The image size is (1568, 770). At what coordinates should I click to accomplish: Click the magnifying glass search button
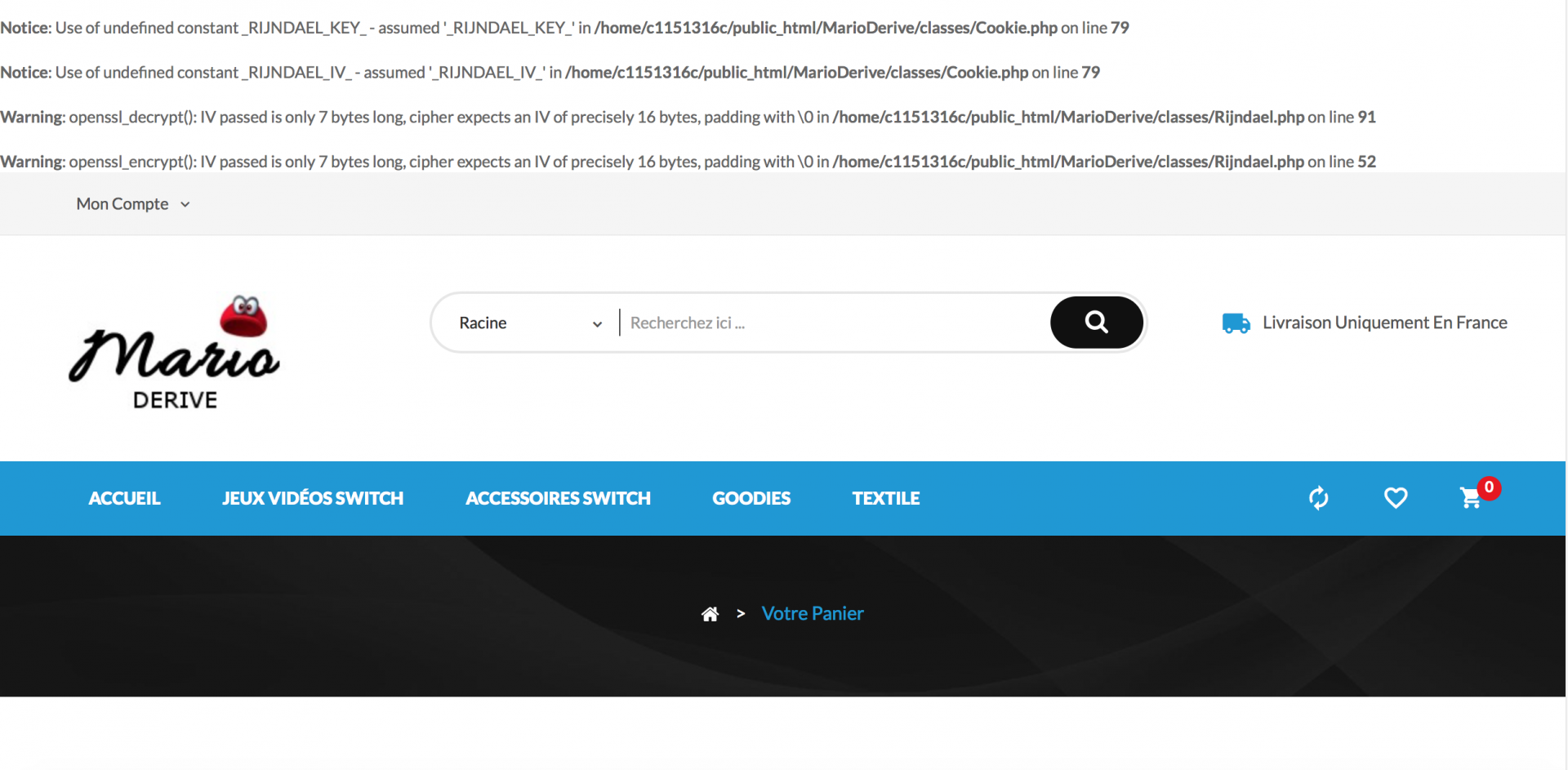(x=1096, y=323)
